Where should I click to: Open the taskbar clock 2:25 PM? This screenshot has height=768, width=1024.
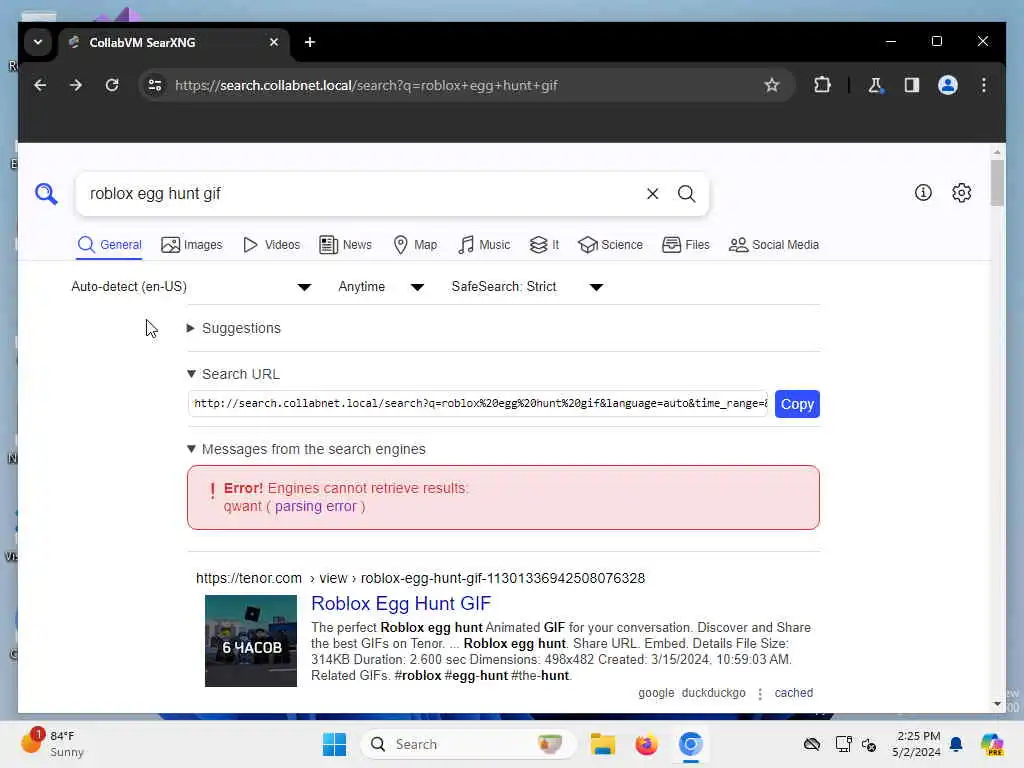917,744
